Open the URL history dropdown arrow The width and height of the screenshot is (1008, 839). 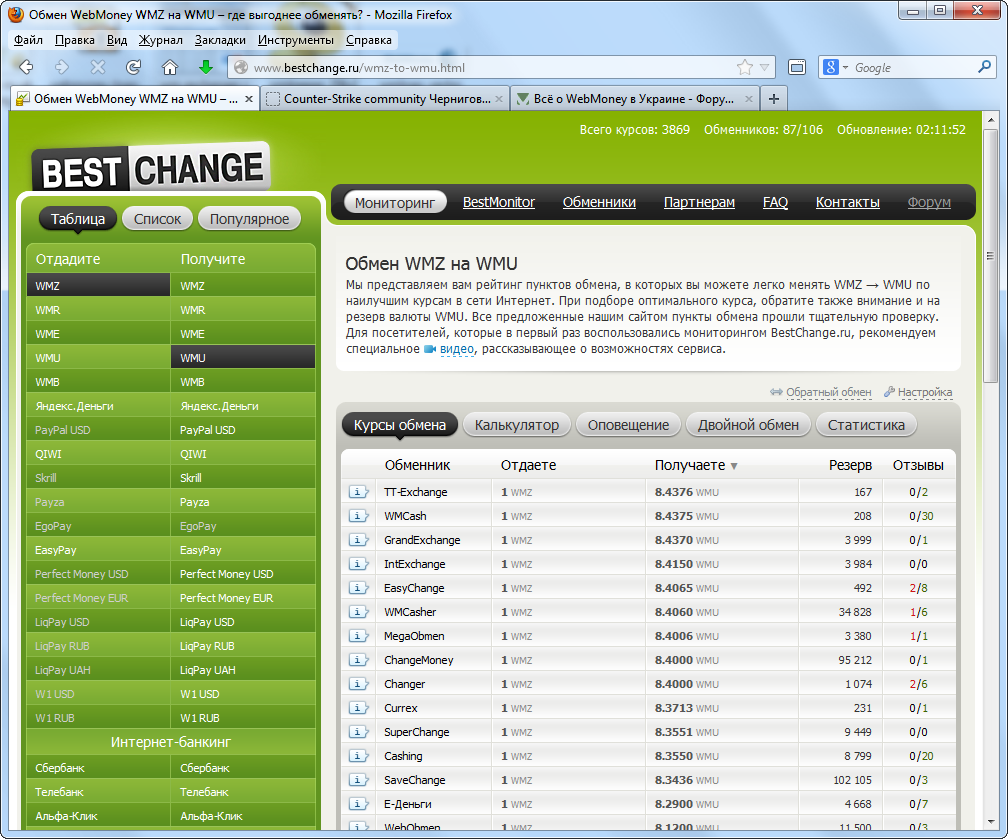click(764, 67)
